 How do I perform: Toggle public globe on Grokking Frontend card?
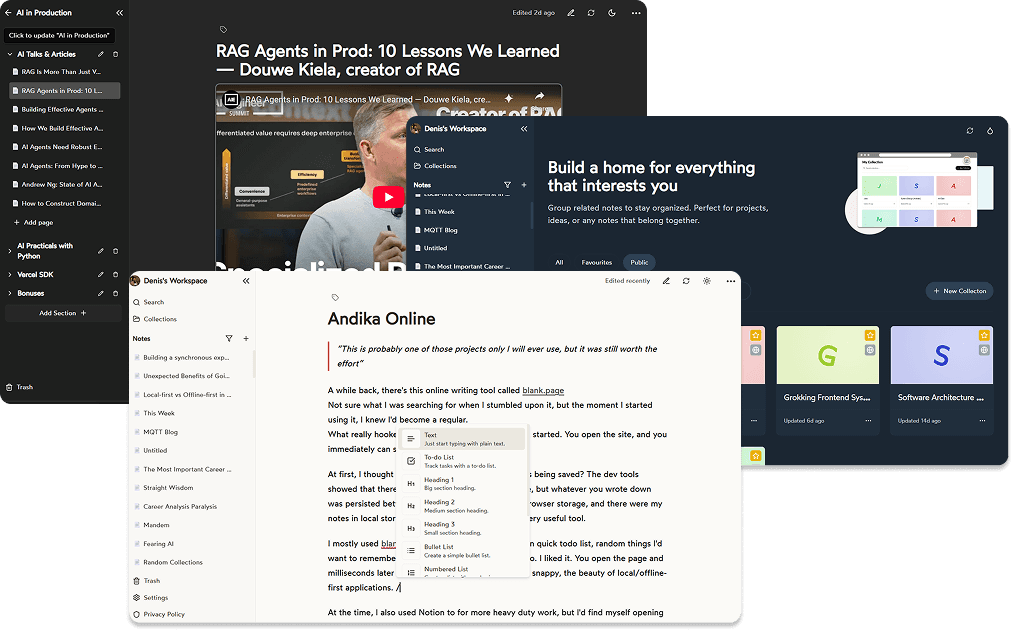coord(870,351)
